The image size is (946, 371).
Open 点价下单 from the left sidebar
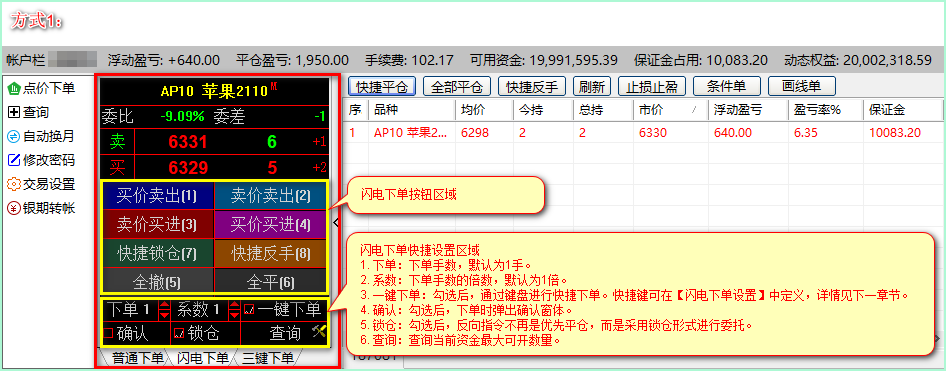40,89
